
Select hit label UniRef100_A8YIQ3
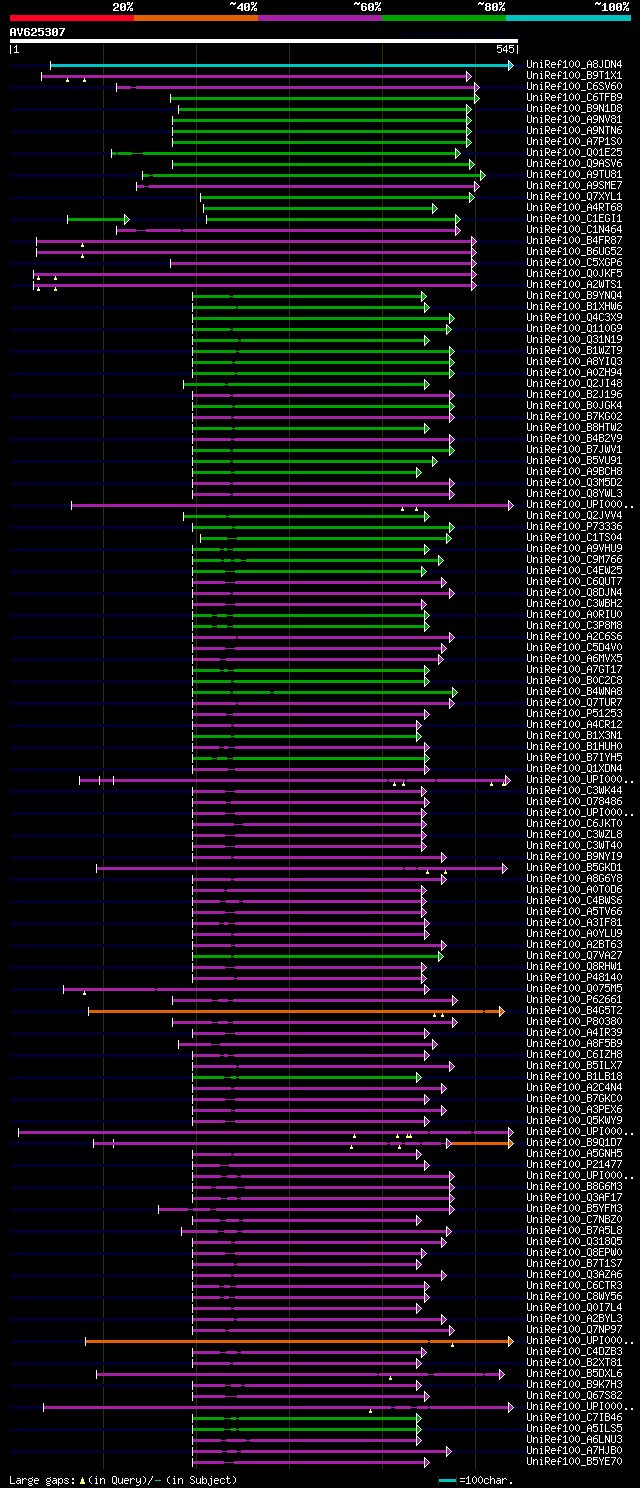(574, 362)
